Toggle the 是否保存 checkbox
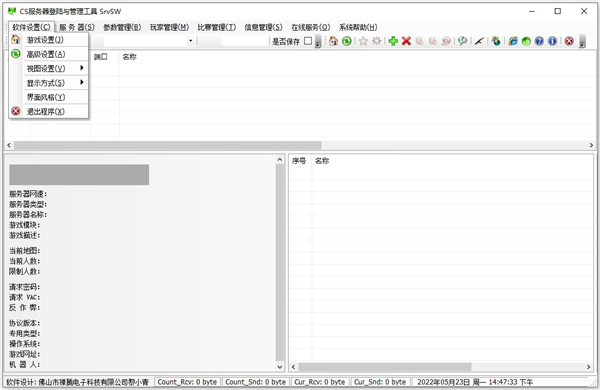Image resolution: width=600 pixels, height=390 pixels. tap(308, 41)
